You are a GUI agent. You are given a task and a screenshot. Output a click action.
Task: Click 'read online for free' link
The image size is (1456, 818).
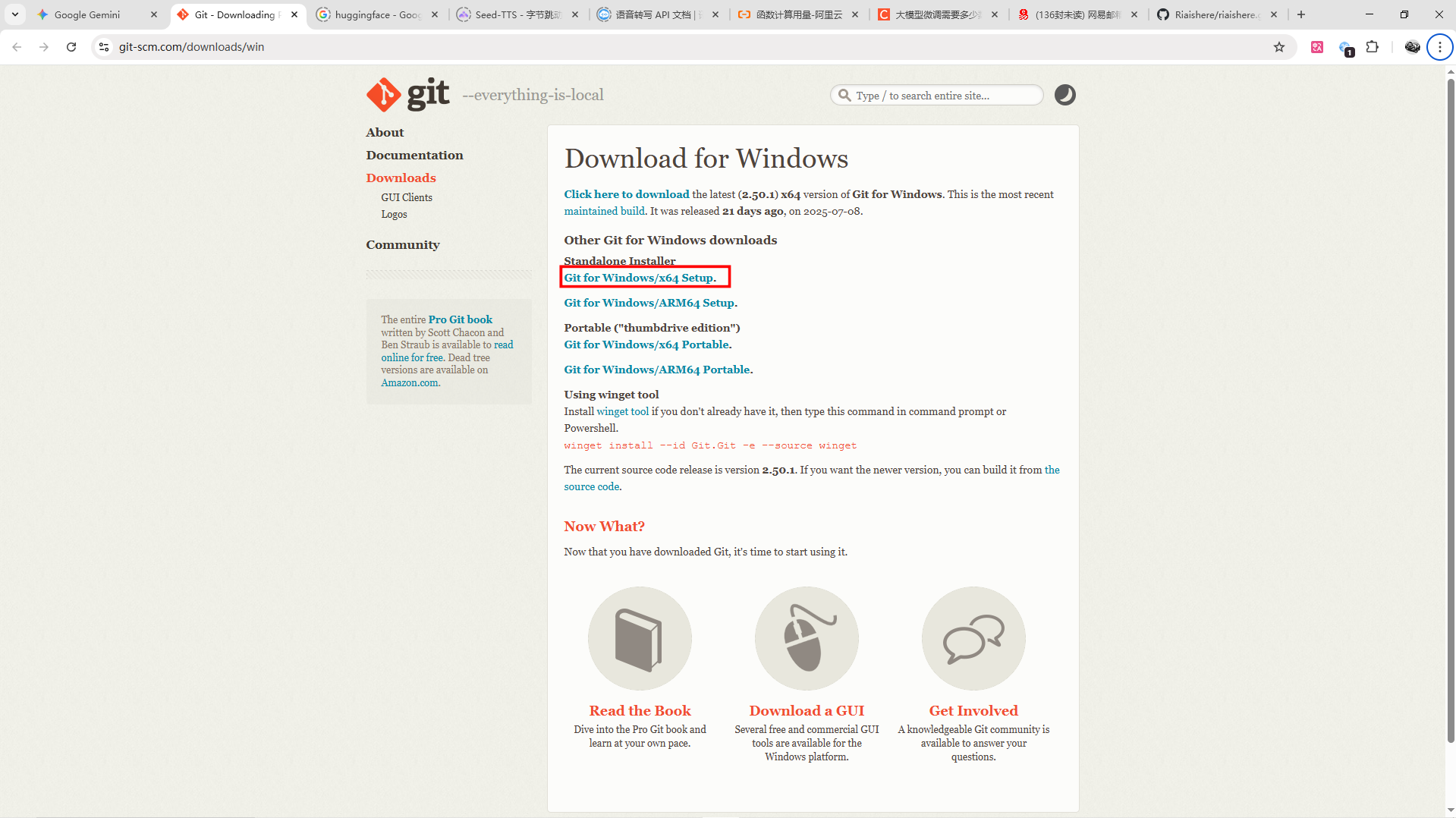[447, 351]
